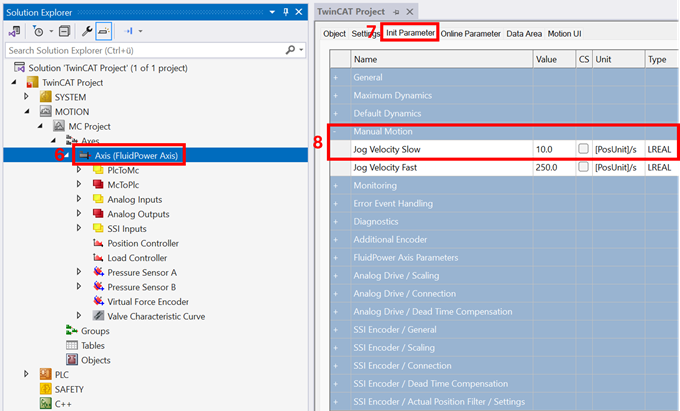This screenshot has width=680, height=411.
Task: Click the PLC node icon
Action: (x=46, y=374)
